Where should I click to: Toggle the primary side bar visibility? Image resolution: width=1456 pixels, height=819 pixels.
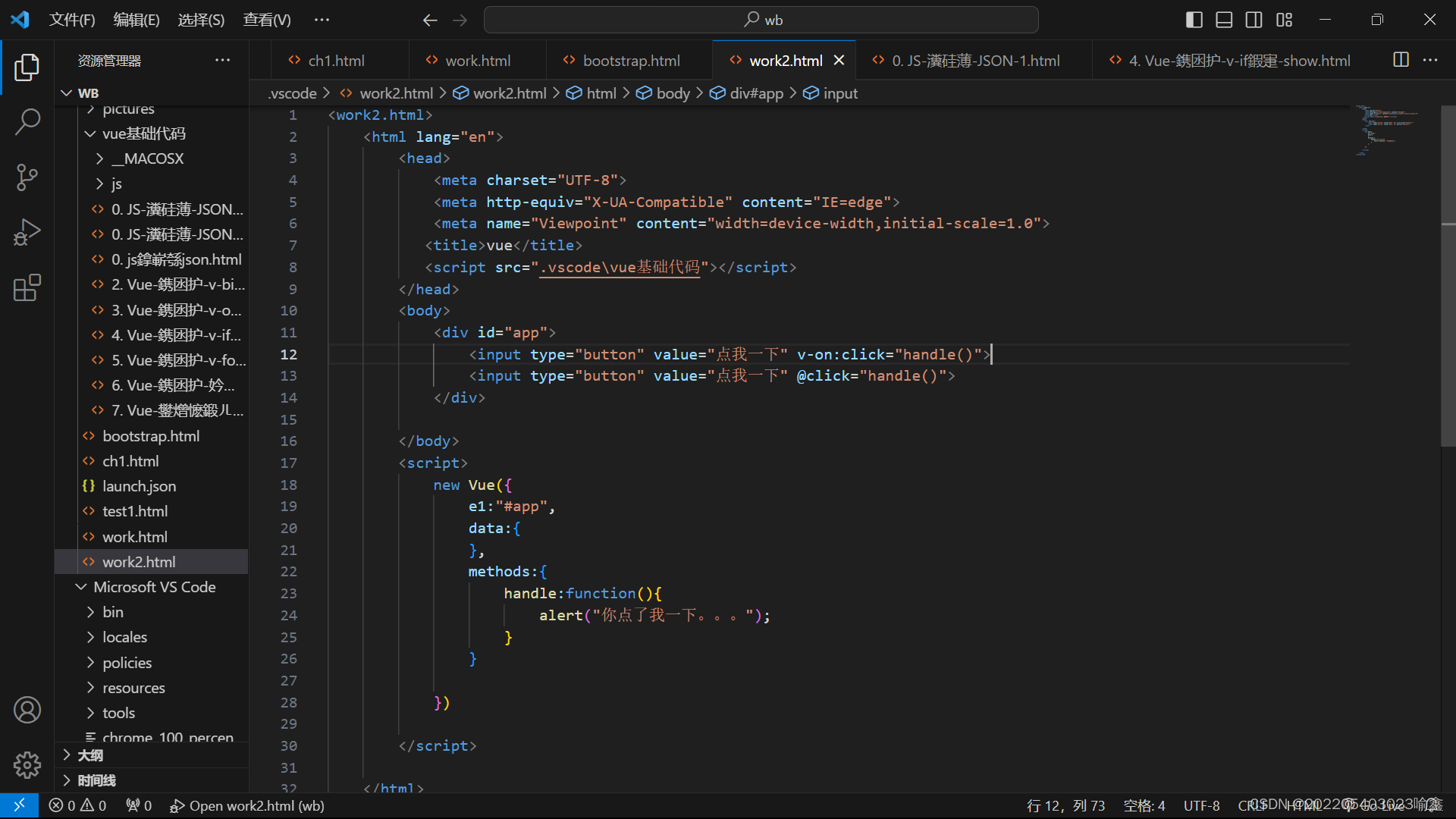tap(1194, 20)
